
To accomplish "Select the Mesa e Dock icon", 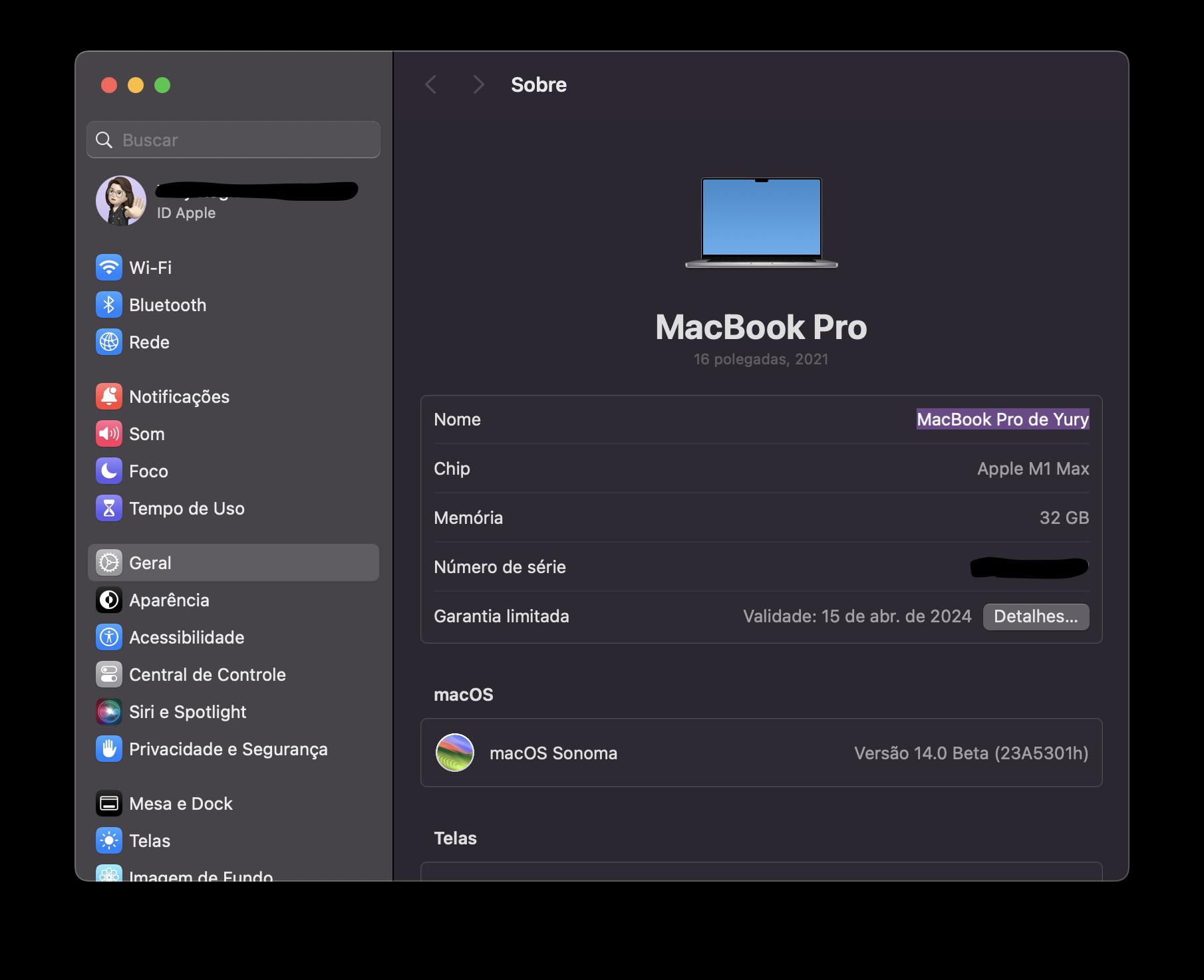I will (109, 804).
